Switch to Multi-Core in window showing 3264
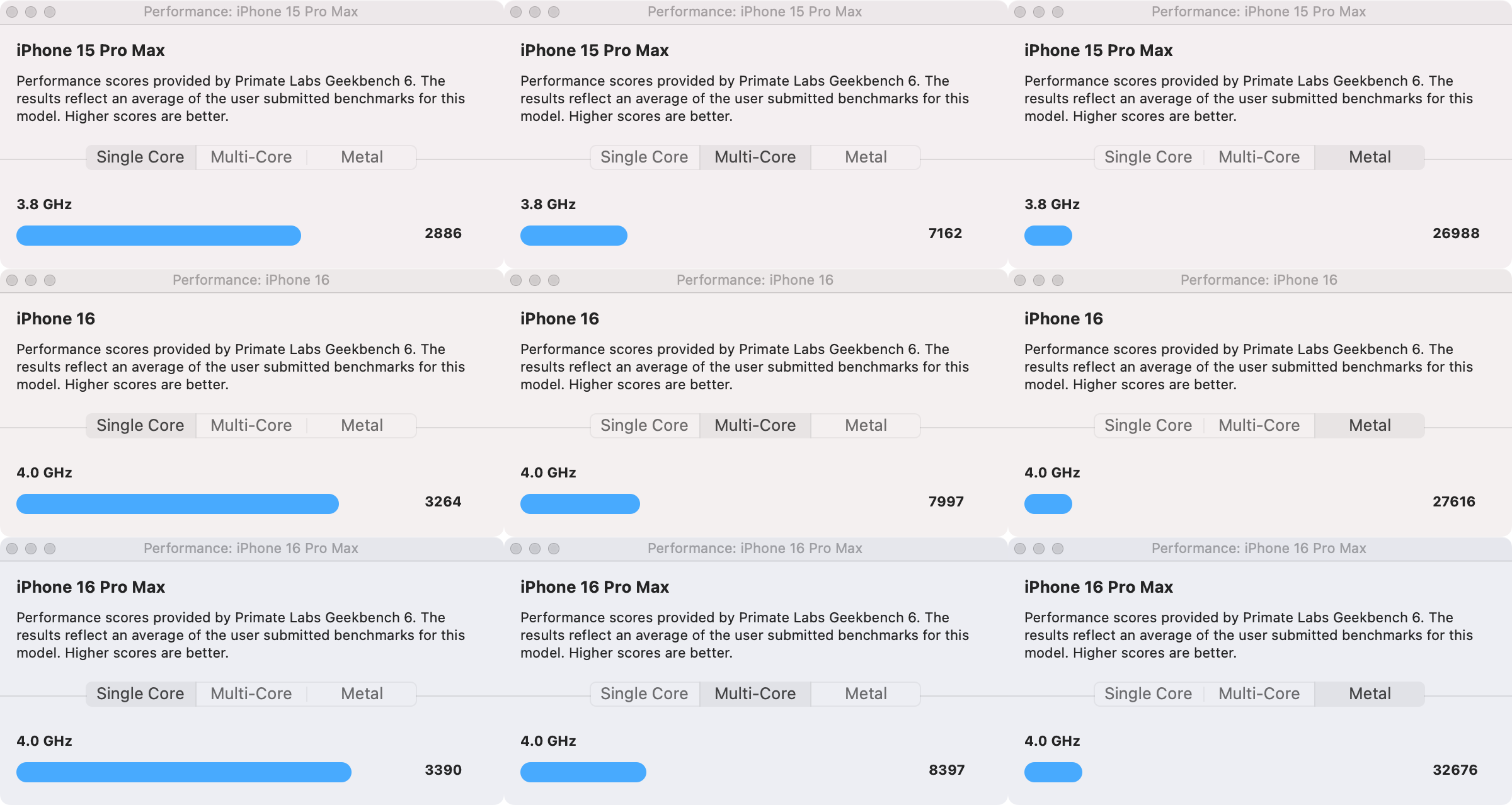The width and height of the screenshot is (1512, 805). coord(251,425)
